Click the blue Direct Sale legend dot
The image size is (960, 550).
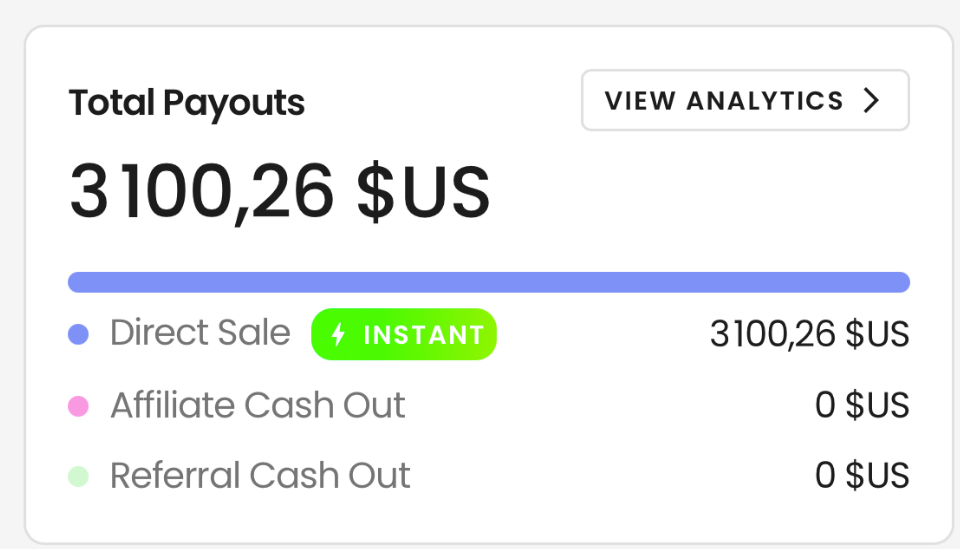78,334
